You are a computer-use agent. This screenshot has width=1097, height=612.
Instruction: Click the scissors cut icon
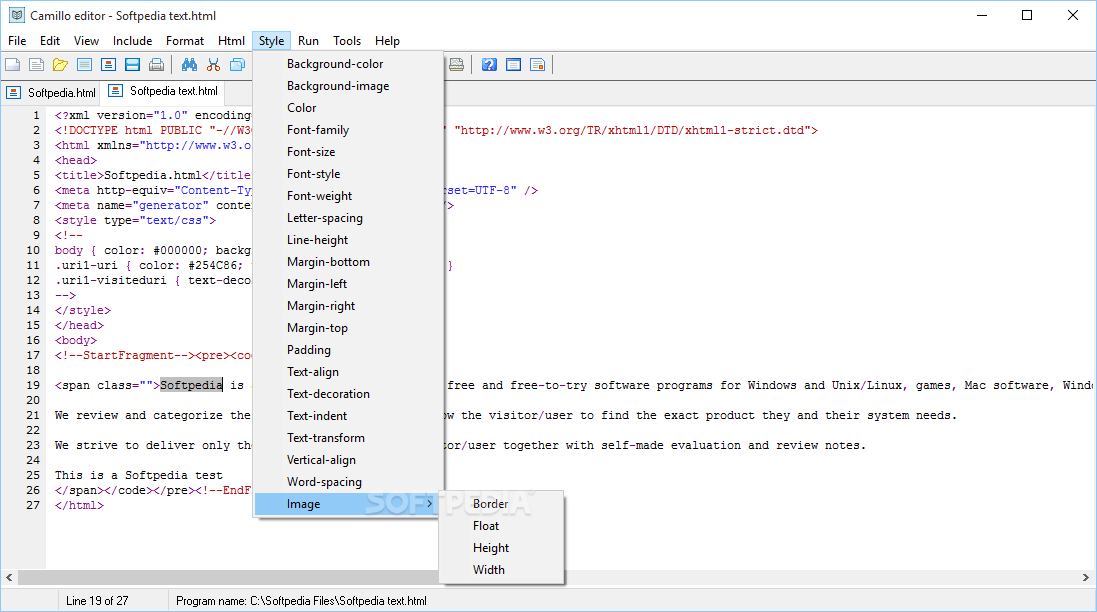(x=213, y=65)
